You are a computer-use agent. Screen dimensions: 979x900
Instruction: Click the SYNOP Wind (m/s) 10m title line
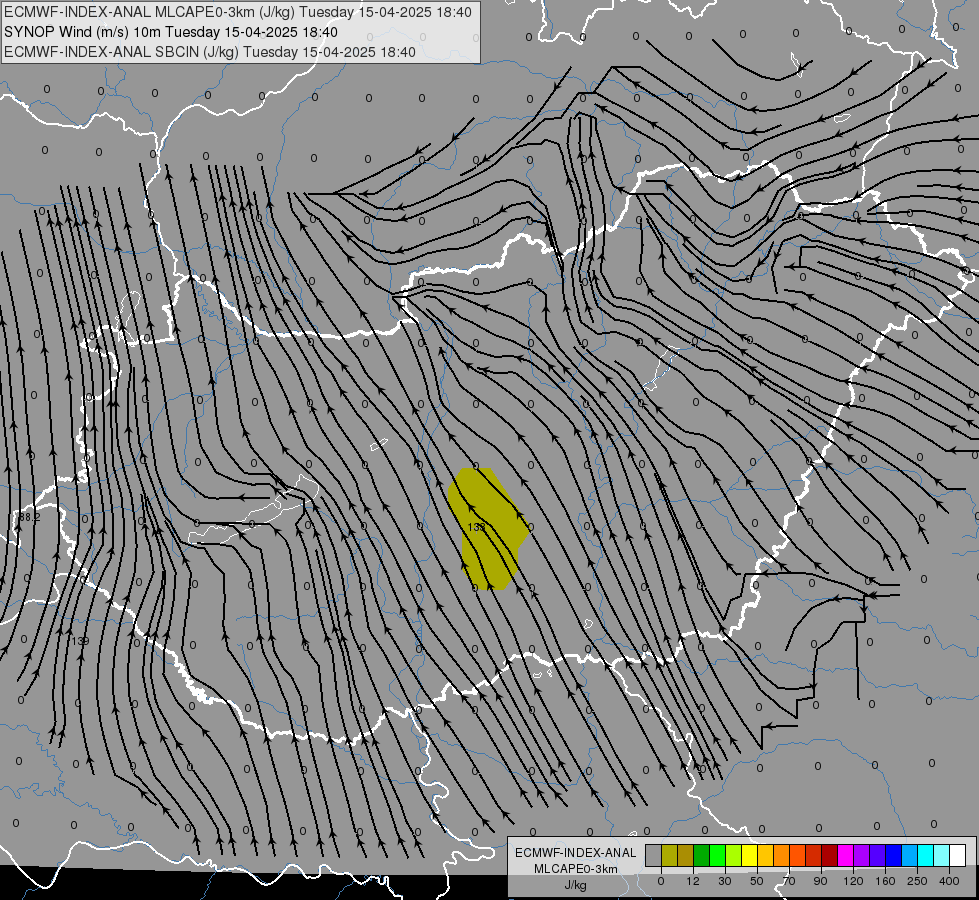tap(170, 32)
